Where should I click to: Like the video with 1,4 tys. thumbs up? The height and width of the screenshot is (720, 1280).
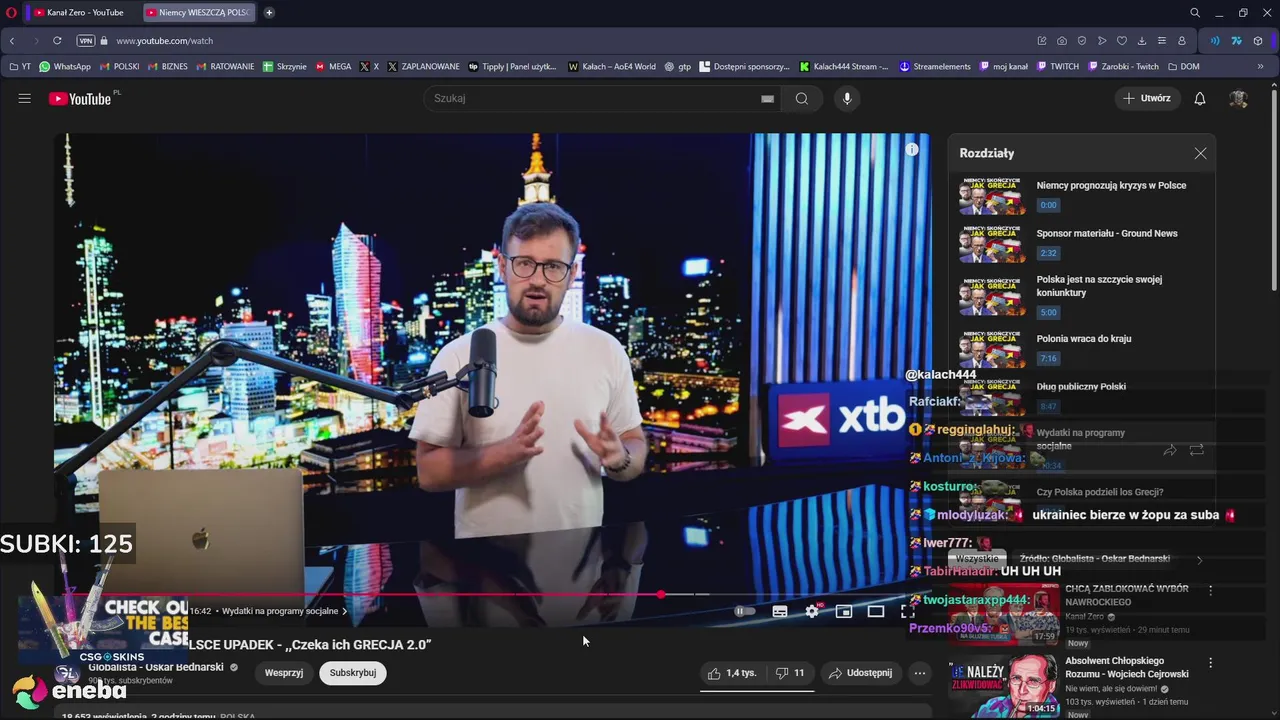pyautogui.click(x=731, y=673)
